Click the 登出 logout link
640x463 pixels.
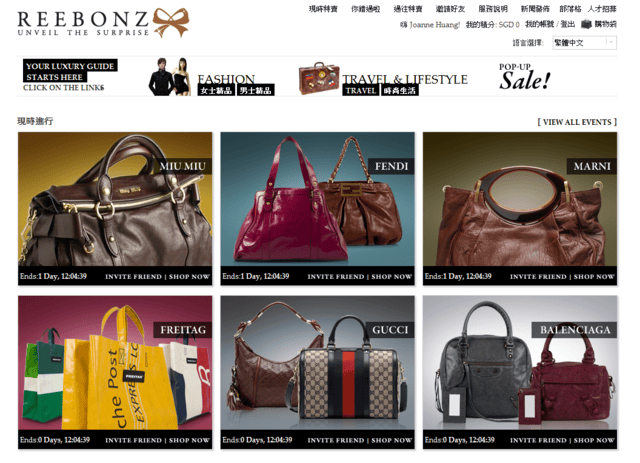tap(567, 24)
